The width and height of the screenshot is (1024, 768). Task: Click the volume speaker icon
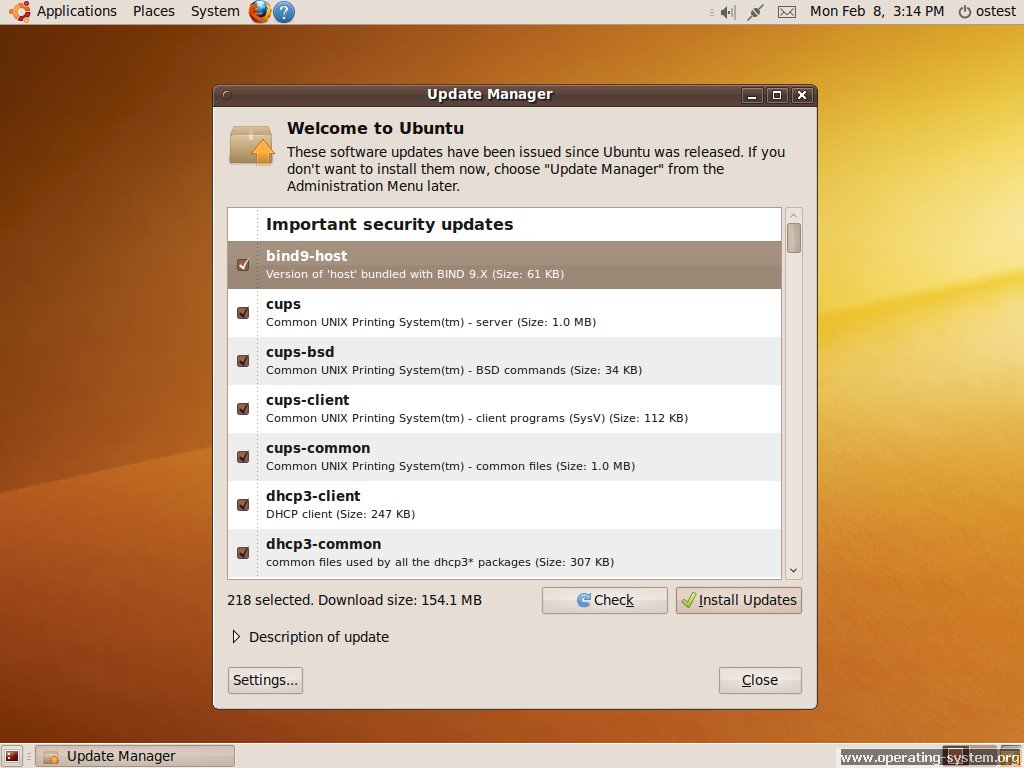coord(728,12)
